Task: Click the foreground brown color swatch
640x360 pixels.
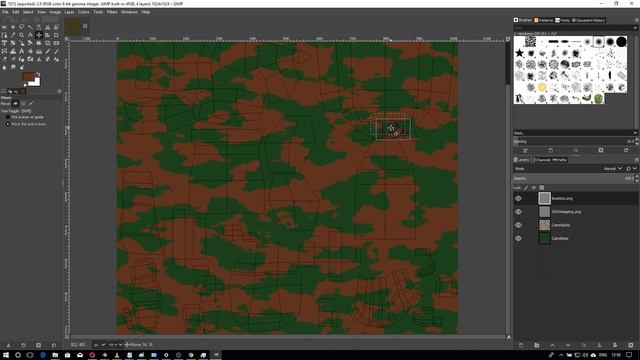Action: [x=28, y=77]
